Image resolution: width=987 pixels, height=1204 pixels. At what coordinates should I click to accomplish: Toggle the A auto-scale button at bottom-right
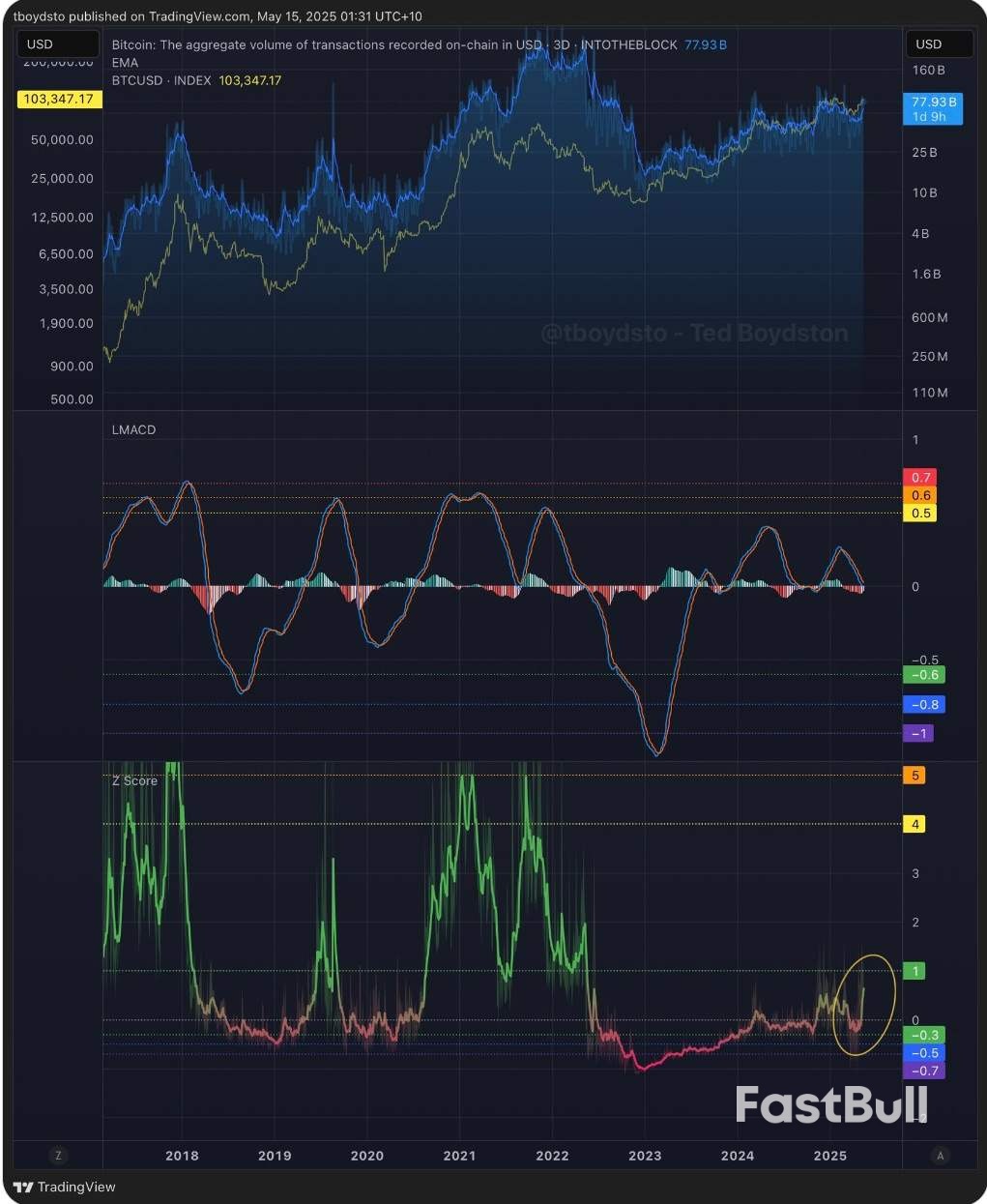(939, 1155)
